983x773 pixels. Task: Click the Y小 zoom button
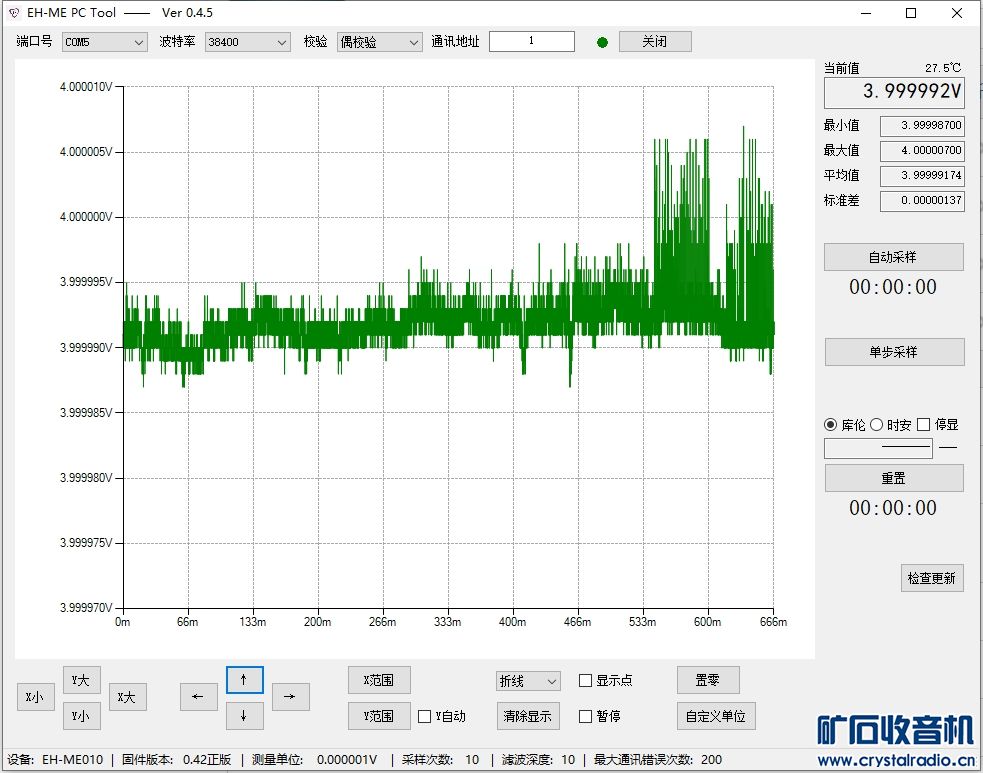81,715
